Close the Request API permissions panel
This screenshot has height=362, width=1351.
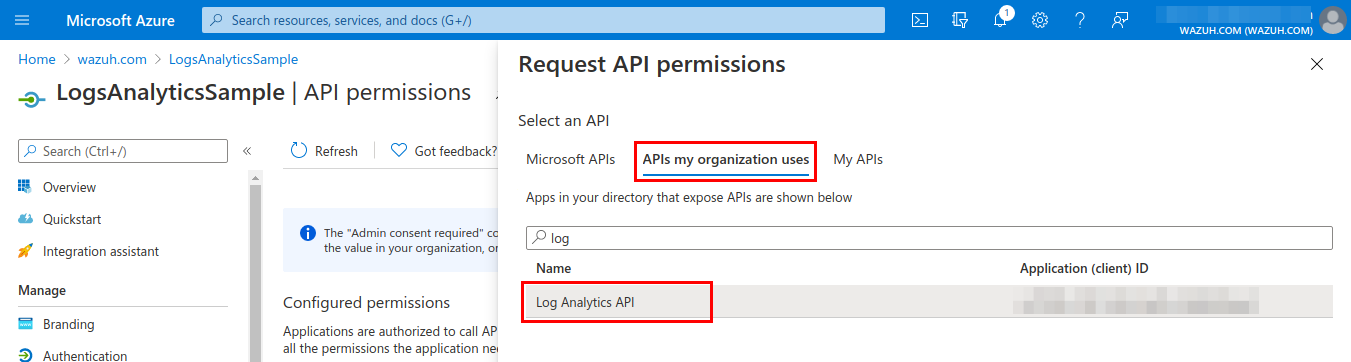coord(1316,65)
